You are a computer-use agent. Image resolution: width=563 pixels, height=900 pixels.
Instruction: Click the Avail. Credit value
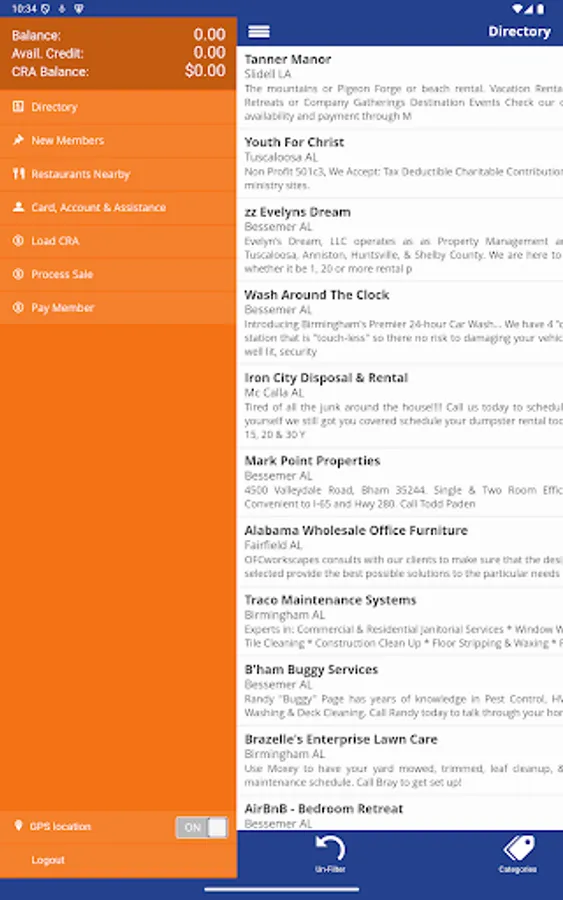pyautogui.click(x=209, y=52)
